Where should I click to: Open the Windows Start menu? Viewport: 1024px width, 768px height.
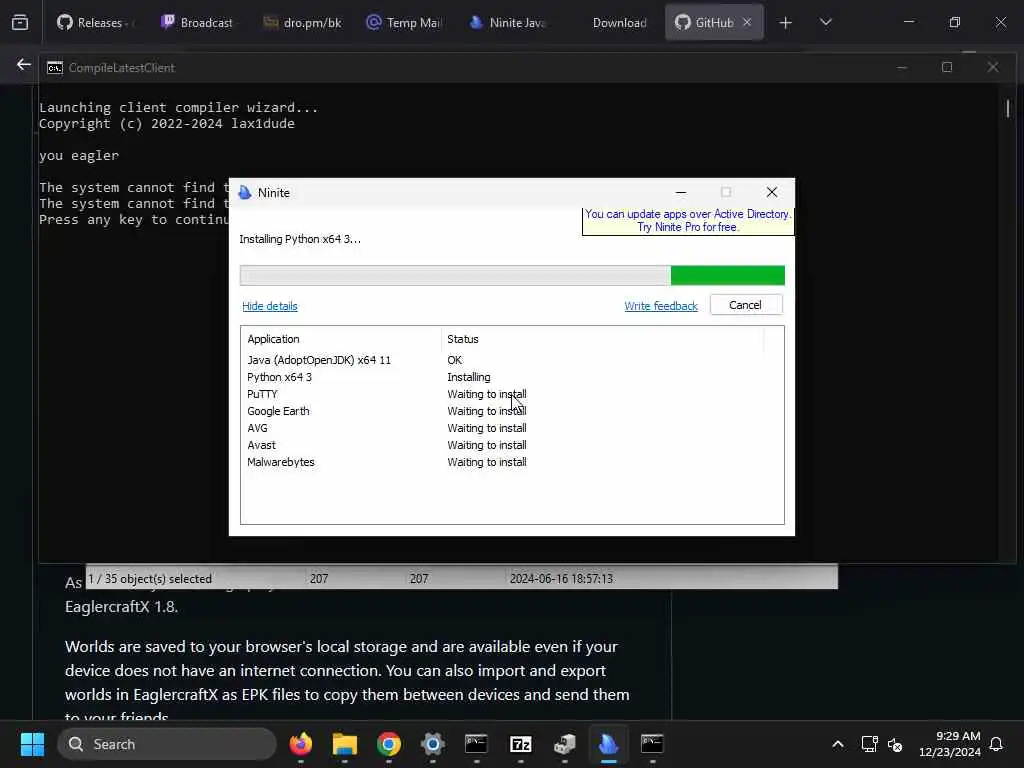coord(33,744)
